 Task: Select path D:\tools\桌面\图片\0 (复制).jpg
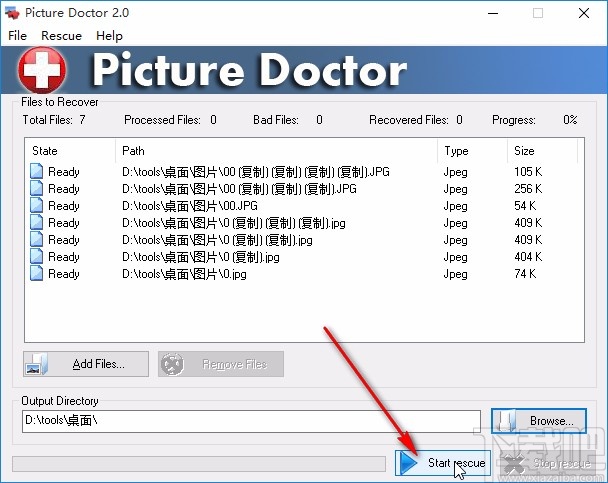pos(201,257)
